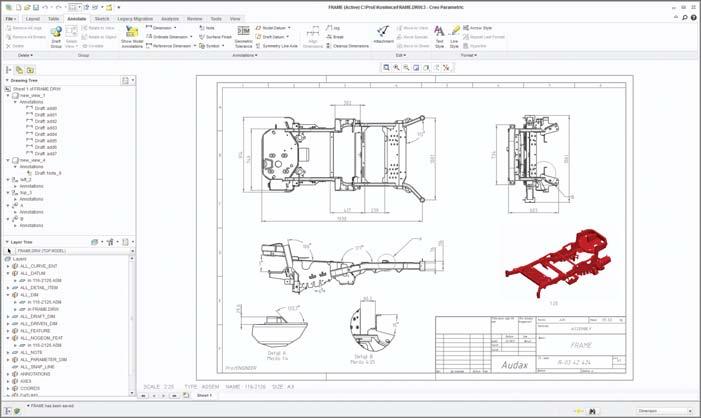
Task: Open Ordinate Dimension dropdown
Action: point(191,37)
